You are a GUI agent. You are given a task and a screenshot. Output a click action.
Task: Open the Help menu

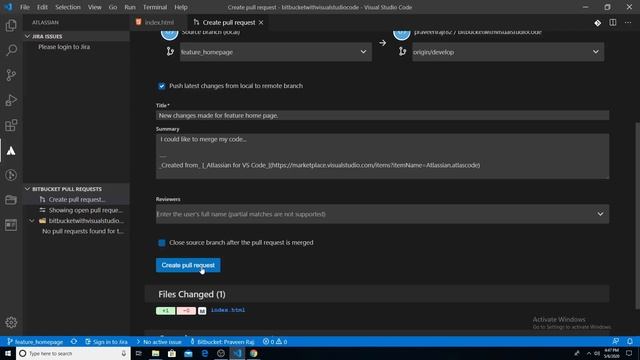tap(181, 7)
